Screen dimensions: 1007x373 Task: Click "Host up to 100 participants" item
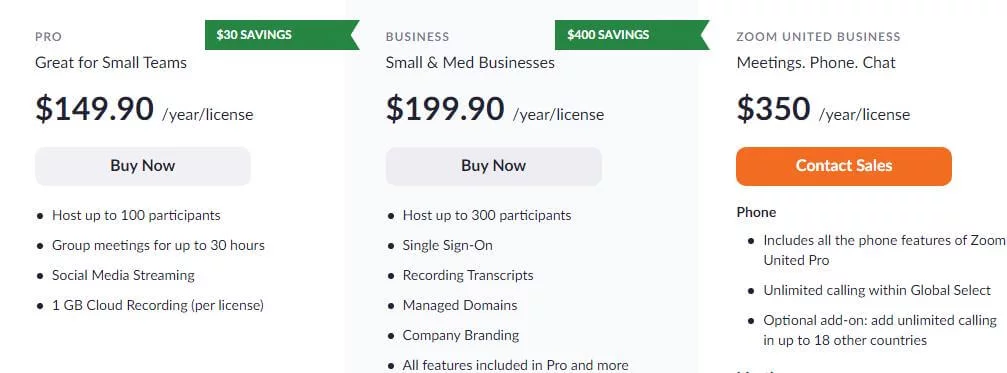tap(136, 215)
